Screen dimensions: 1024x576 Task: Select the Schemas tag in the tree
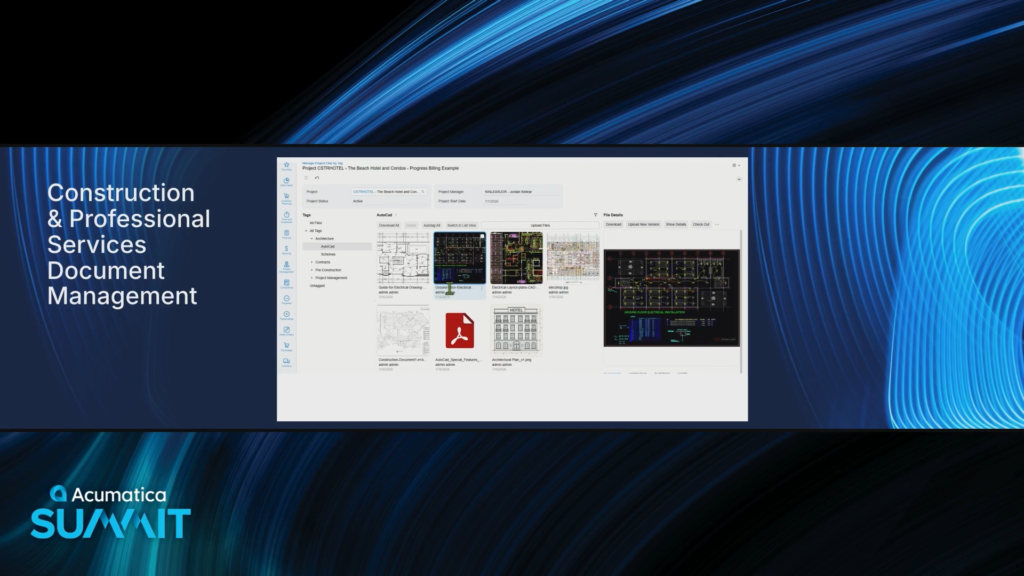point(328,254)
